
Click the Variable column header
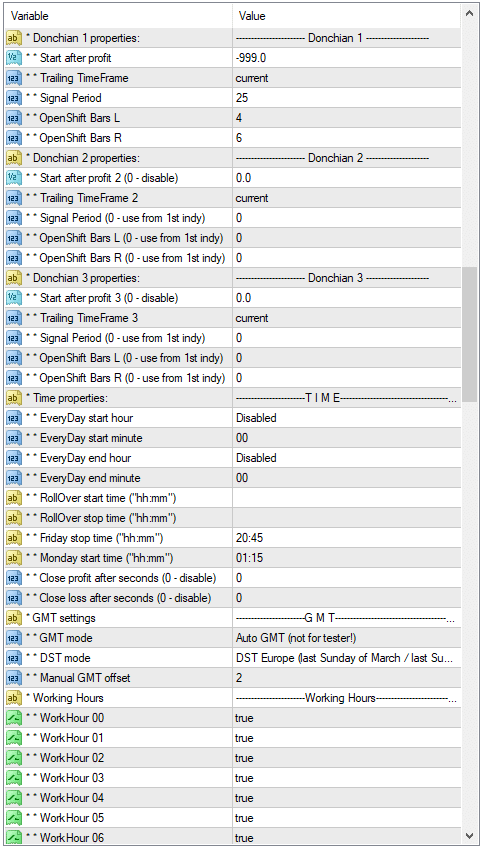coord(118,16)
